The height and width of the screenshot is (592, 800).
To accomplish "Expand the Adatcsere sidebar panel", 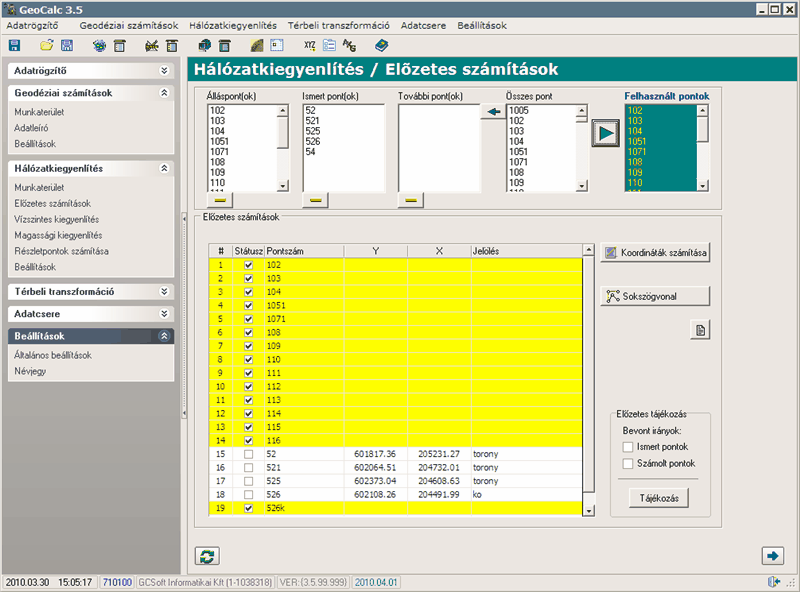I will click(x=164, y=313).
